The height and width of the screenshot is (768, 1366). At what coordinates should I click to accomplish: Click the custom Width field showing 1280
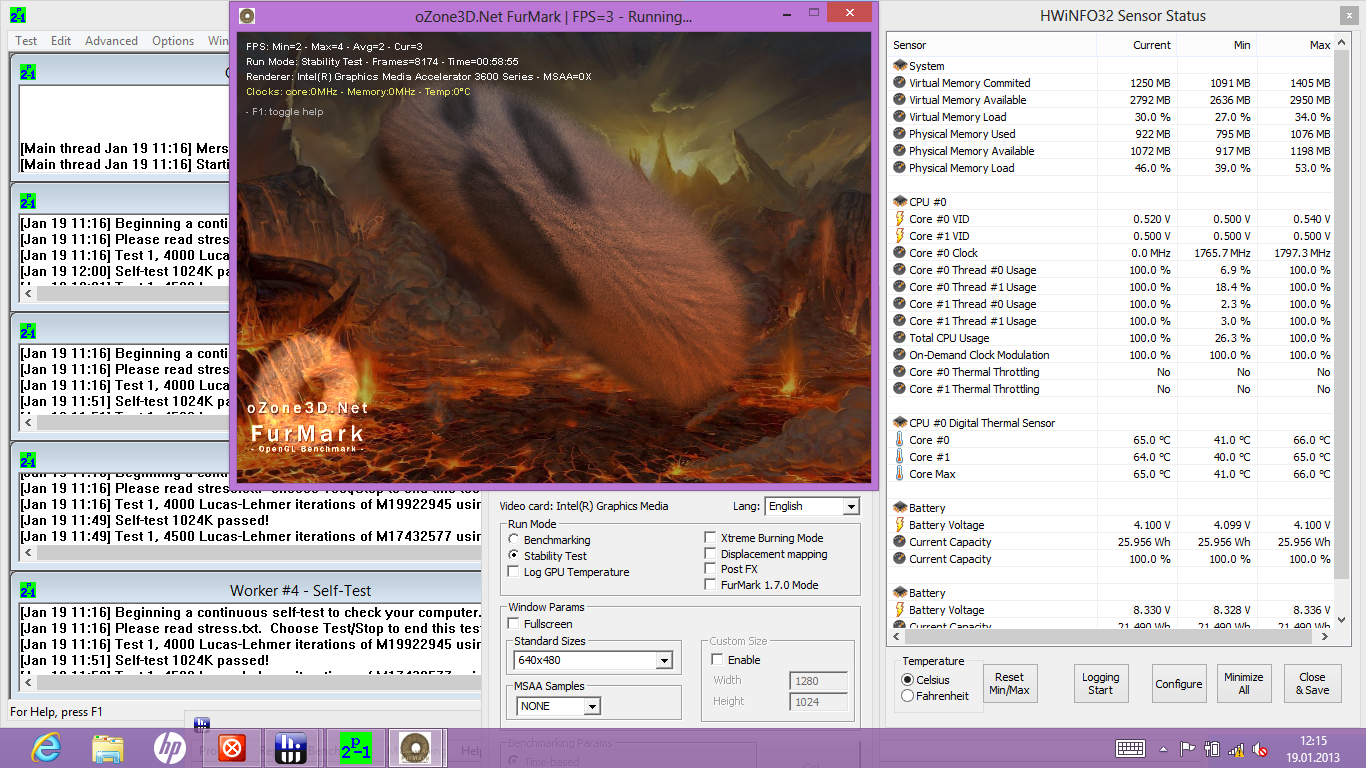point(819,681)
